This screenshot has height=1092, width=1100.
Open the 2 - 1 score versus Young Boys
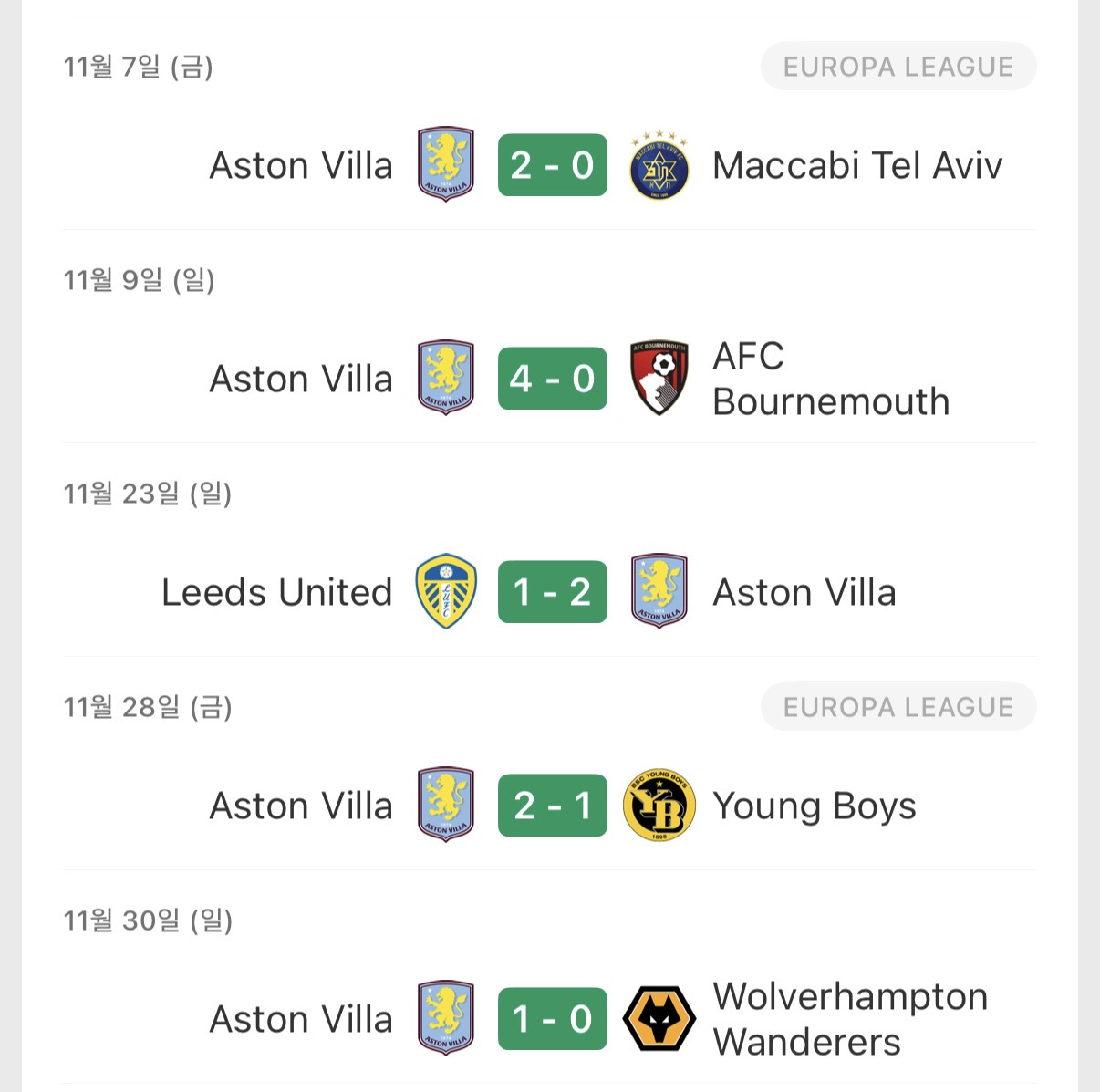[x=552, y=805]
